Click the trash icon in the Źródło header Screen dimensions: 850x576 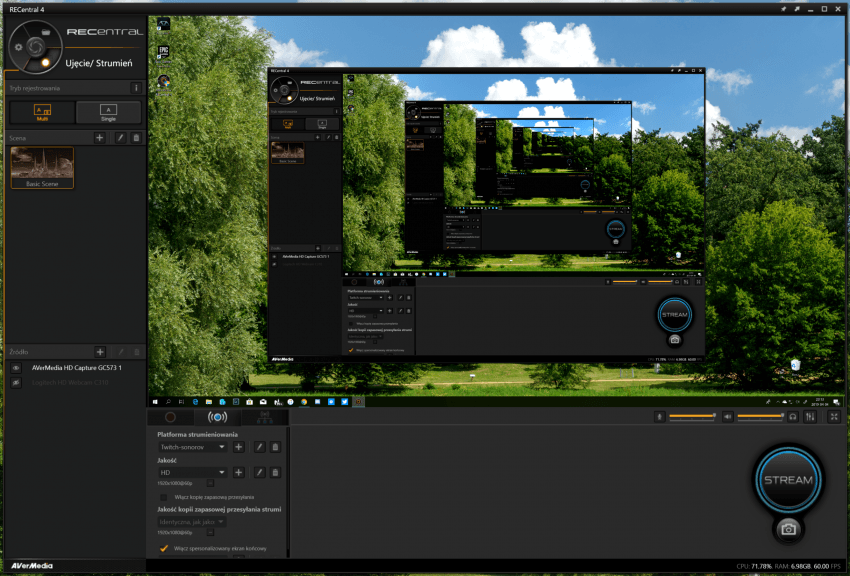[x=136, y=352]
